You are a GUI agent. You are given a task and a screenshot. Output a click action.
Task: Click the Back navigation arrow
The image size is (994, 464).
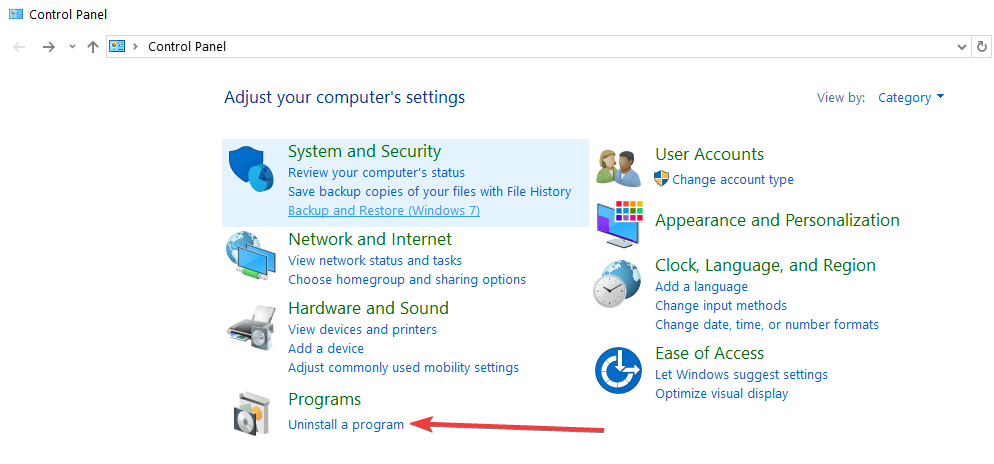point(19,47)
